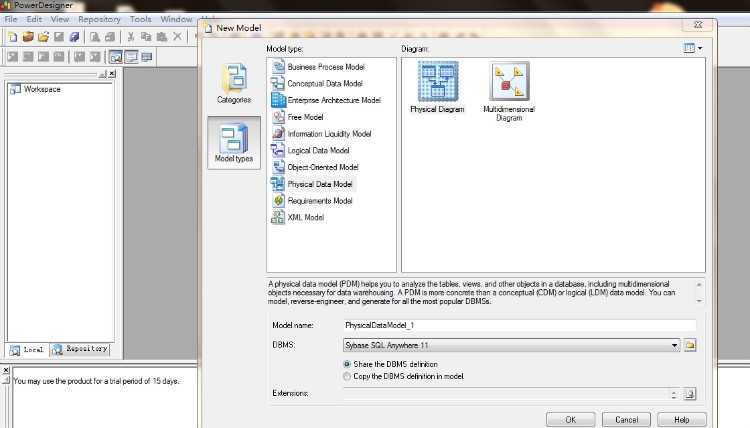Image resolution: width=750 pixels, height=428 pixels.
Task: Click the New Model toolbar icon
Action: [13, 37]
